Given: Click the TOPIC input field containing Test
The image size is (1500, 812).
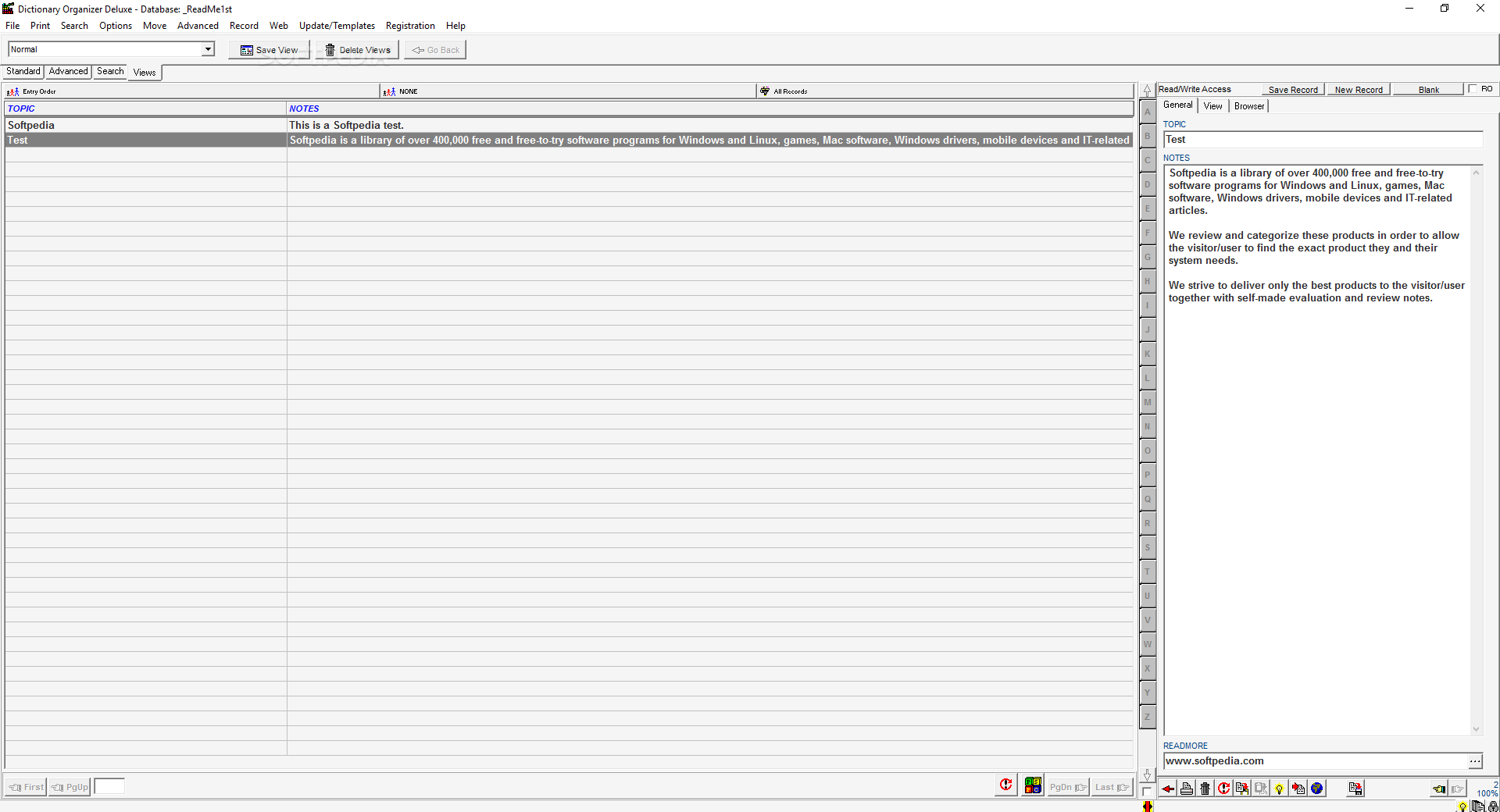Looking at the screenshot, I should 1323,140.
